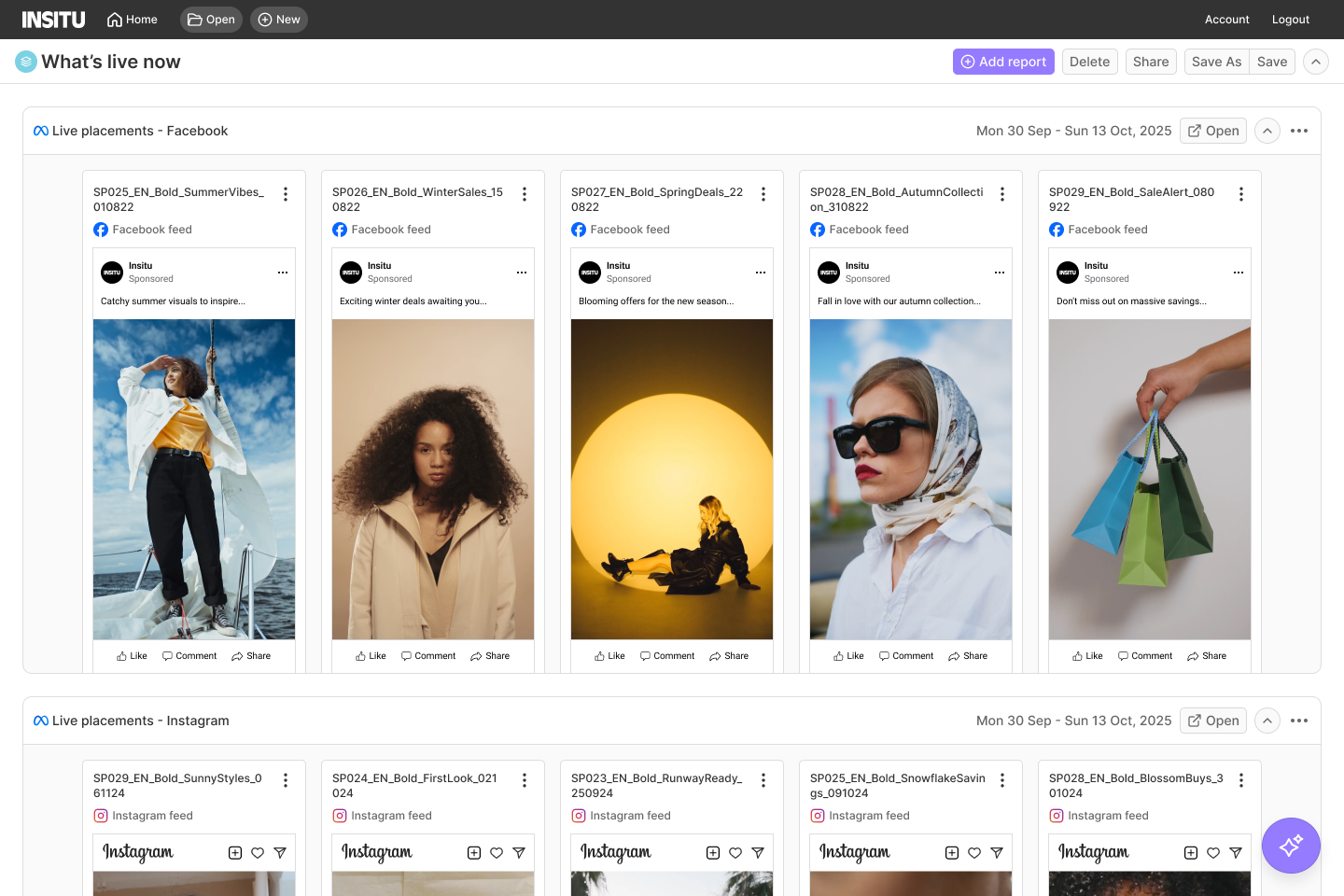
Task: Click the Delete button
Action: point(1089,62)
